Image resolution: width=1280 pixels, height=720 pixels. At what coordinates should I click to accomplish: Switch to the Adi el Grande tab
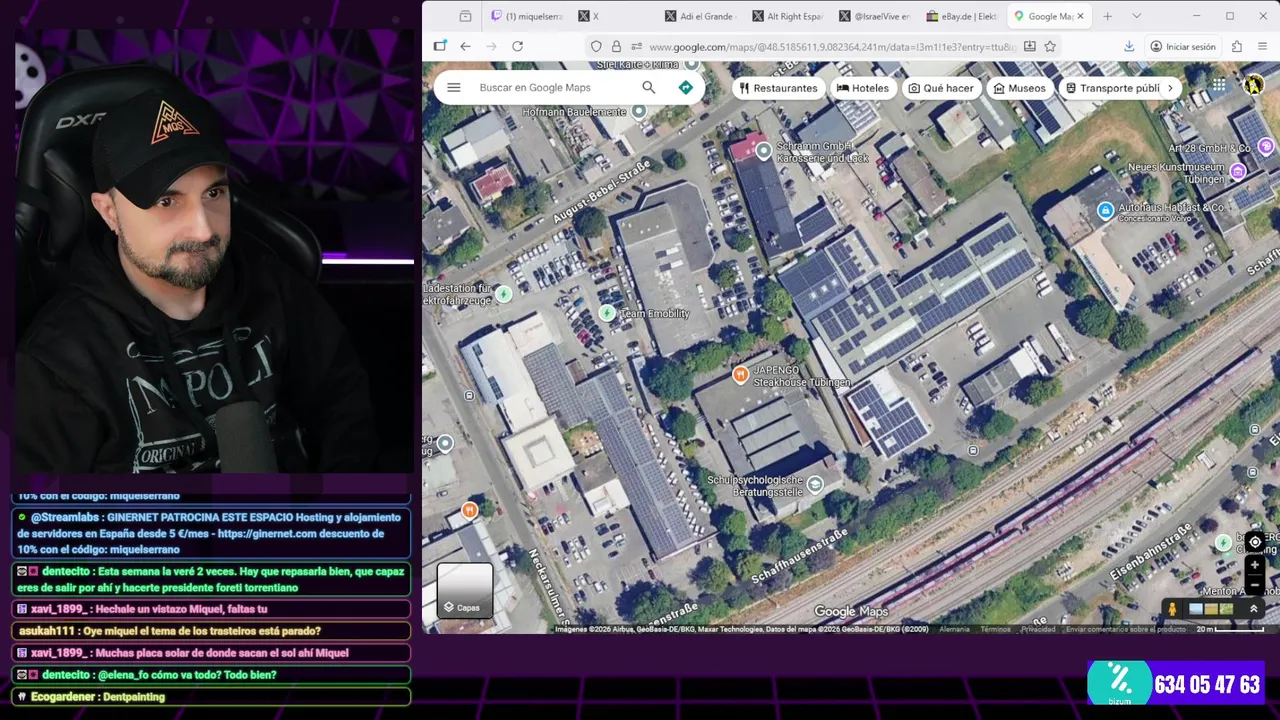700,16
